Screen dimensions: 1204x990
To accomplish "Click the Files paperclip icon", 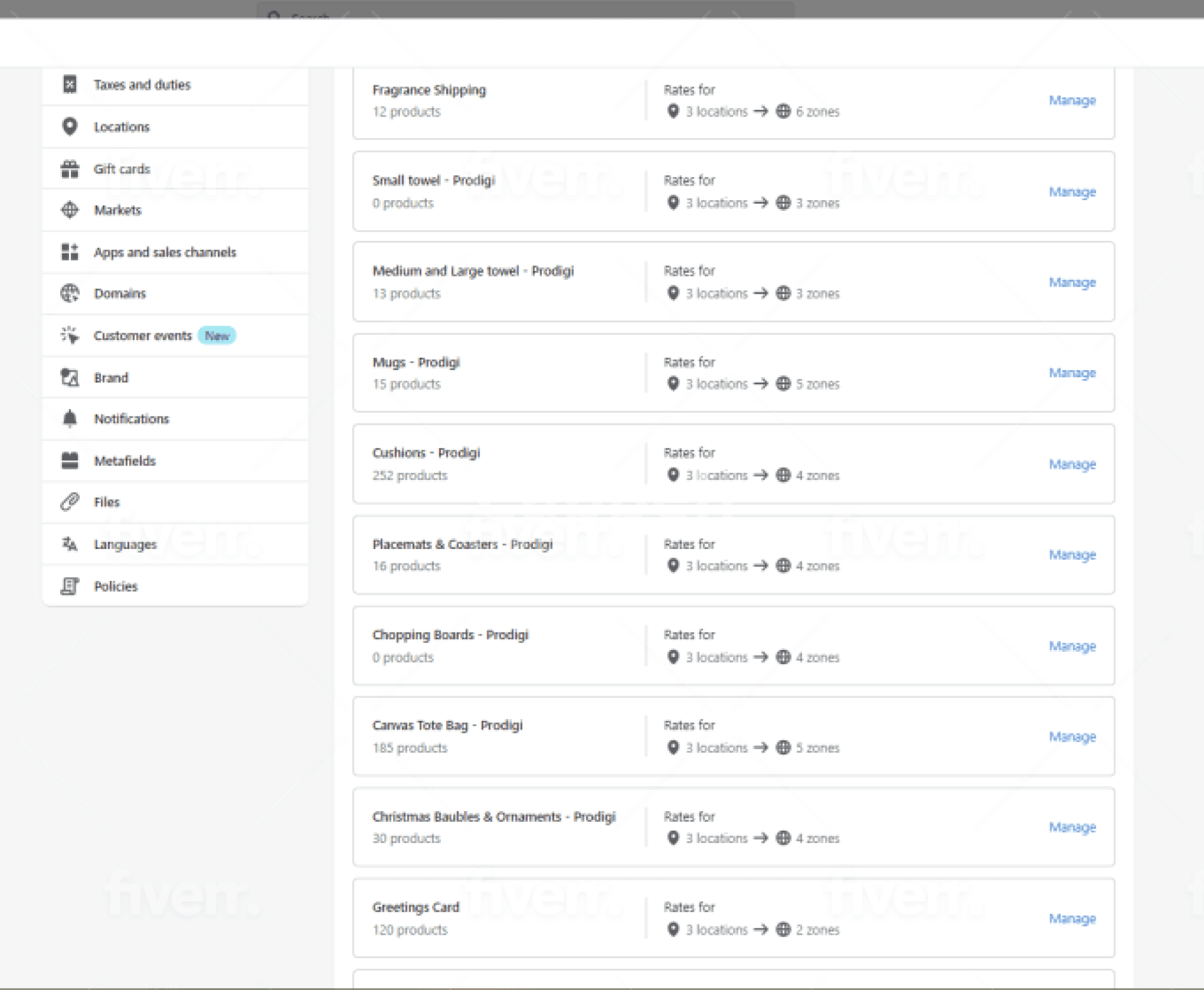I will 70,502.
